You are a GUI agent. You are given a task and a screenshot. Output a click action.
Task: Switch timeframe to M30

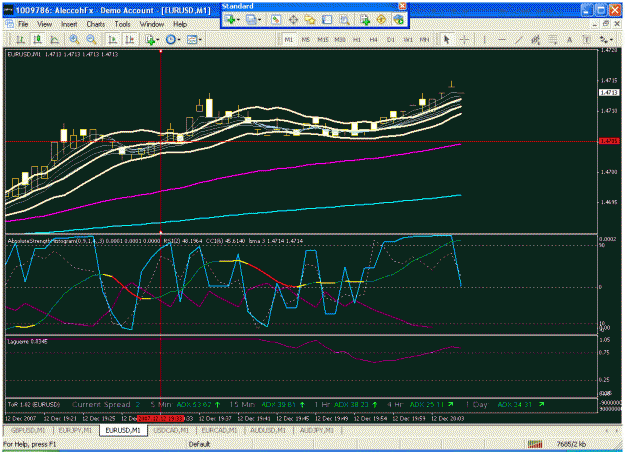340,39
